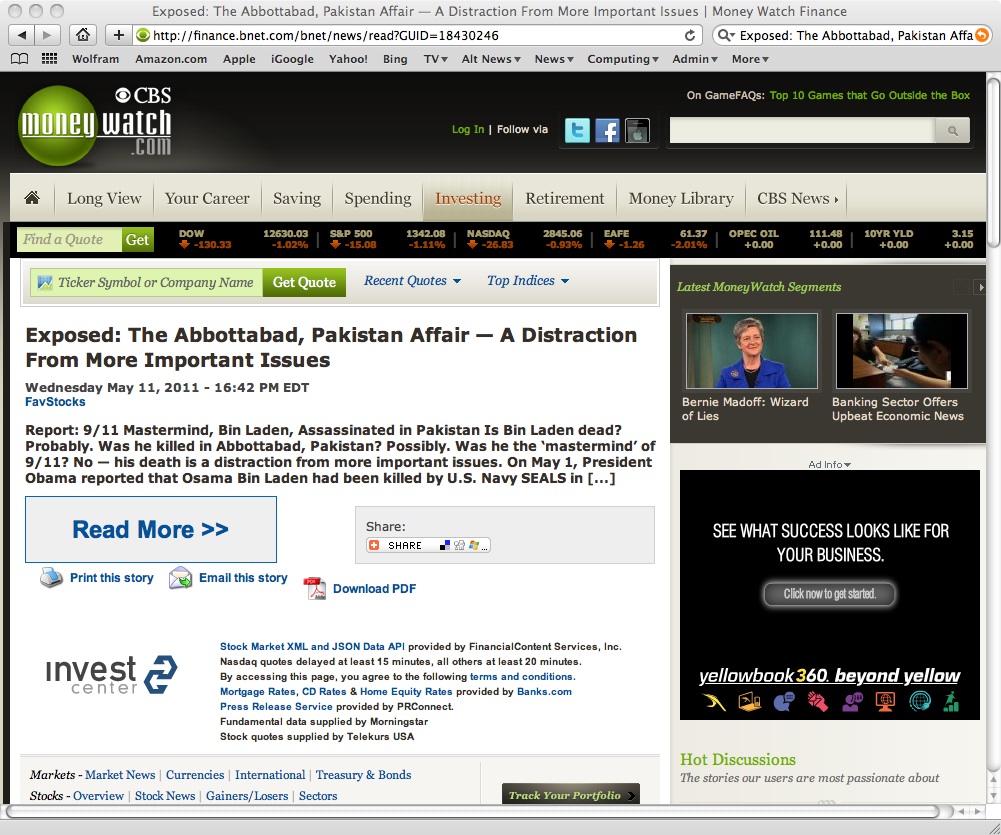1001x835 pixels.
Task: Open the Facebook follow icon
Action: coord(607,130)
